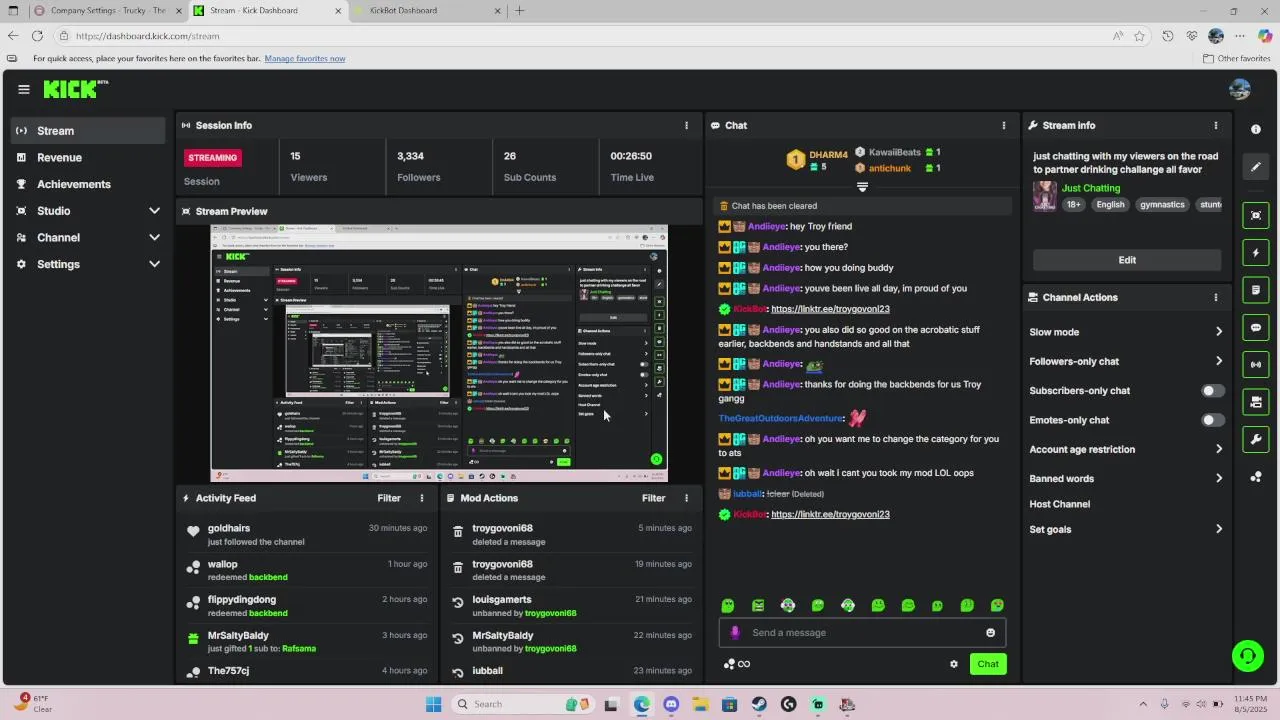
Task: Open the hamburger navigation menu
Action: pyautogui.click(x=24, y=89)
